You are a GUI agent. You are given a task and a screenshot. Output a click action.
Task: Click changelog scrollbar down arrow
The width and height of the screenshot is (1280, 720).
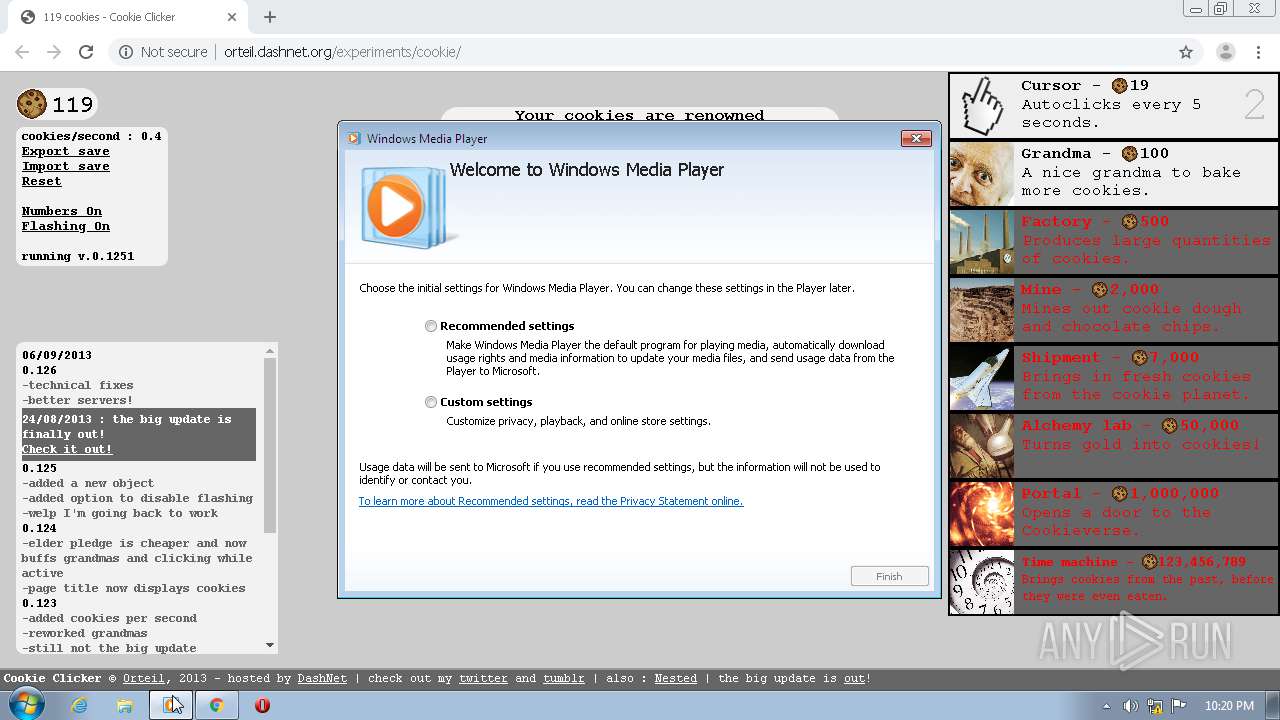[x=270, y=645]
